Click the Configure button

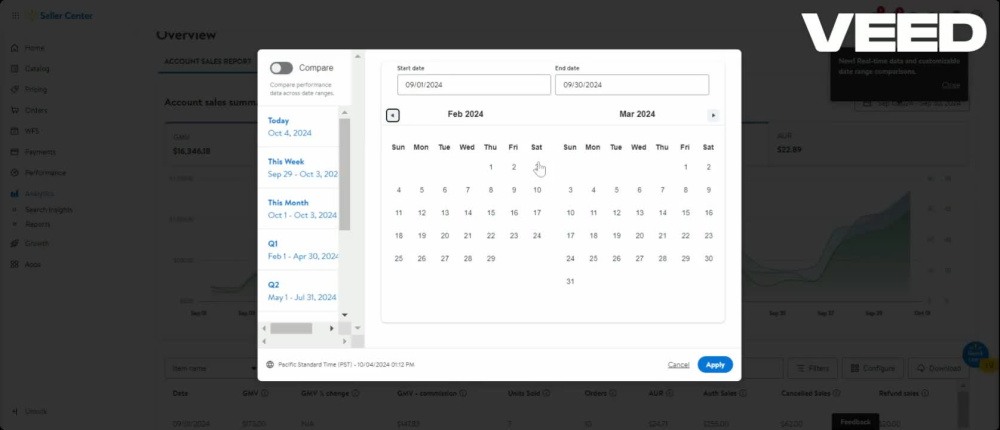872,368
